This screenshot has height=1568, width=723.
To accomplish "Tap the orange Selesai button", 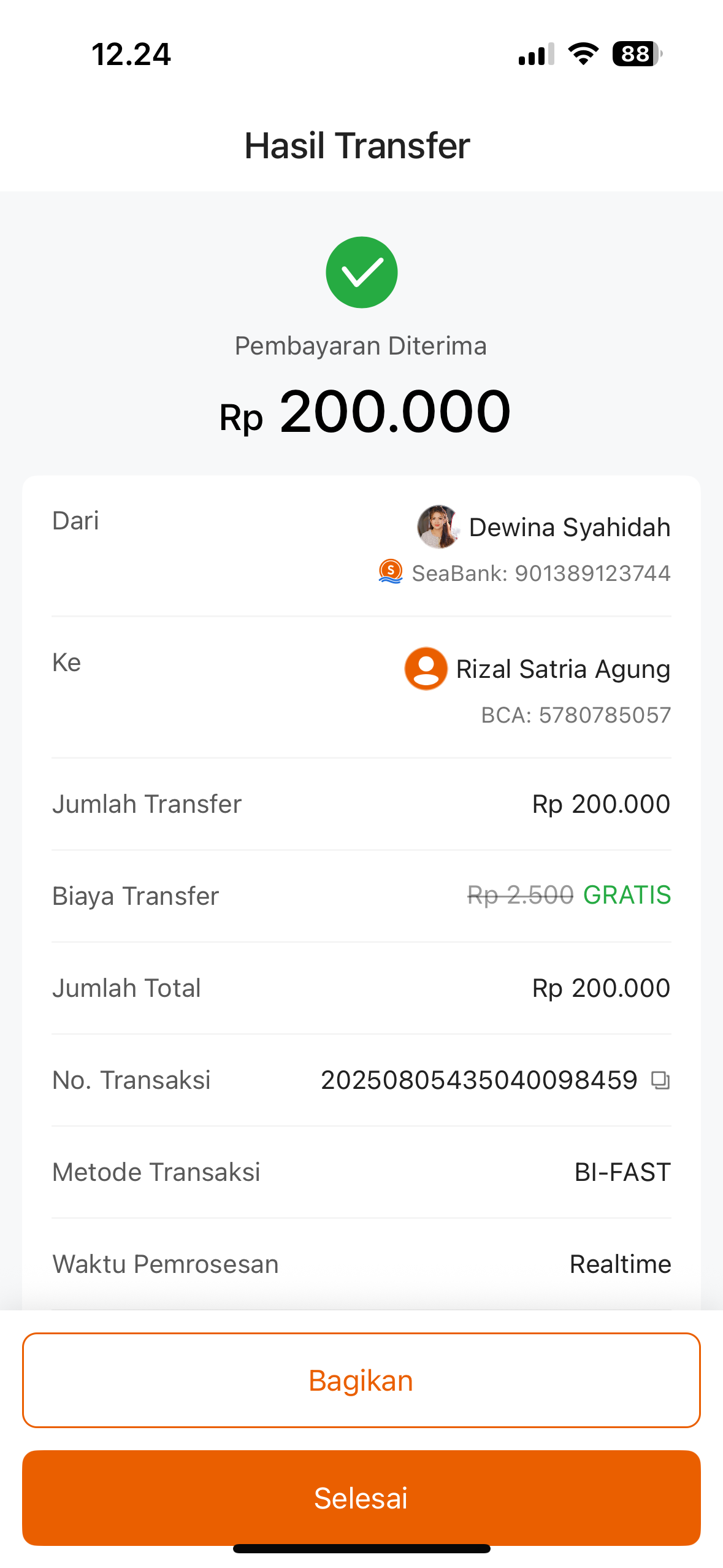I will [361, 1498].
